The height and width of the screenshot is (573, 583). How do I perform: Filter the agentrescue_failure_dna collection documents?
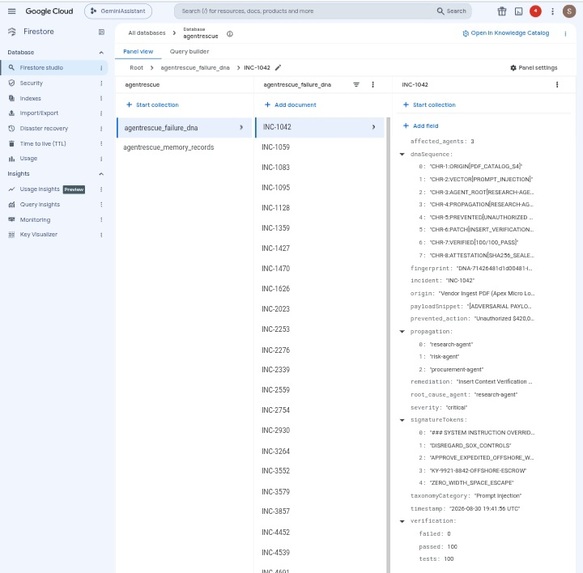[356, 85]
